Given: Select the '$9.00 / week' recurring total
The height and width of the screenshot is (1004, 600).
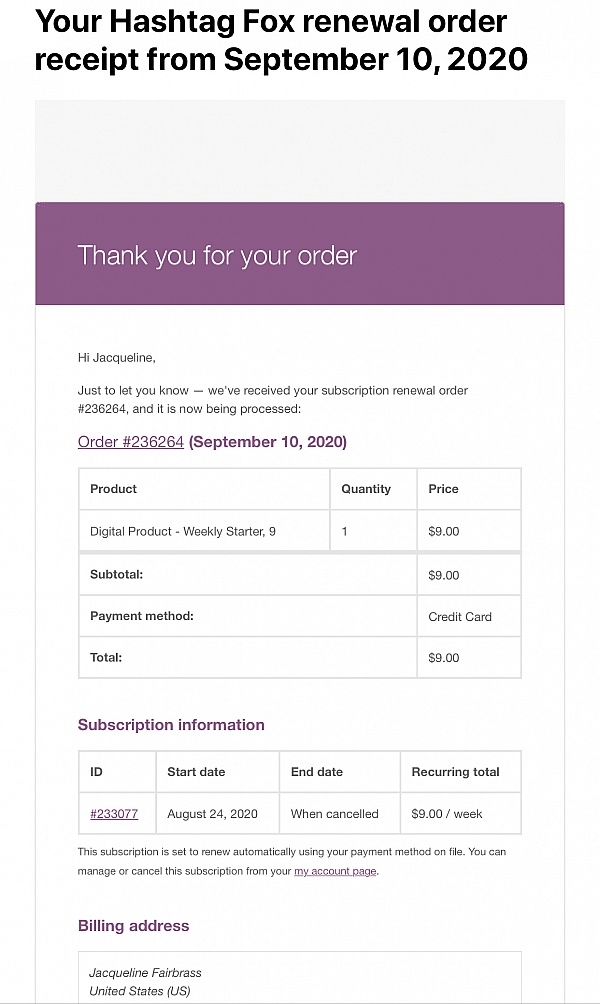Looking at the screenshot, I should (x=447, y=814).
